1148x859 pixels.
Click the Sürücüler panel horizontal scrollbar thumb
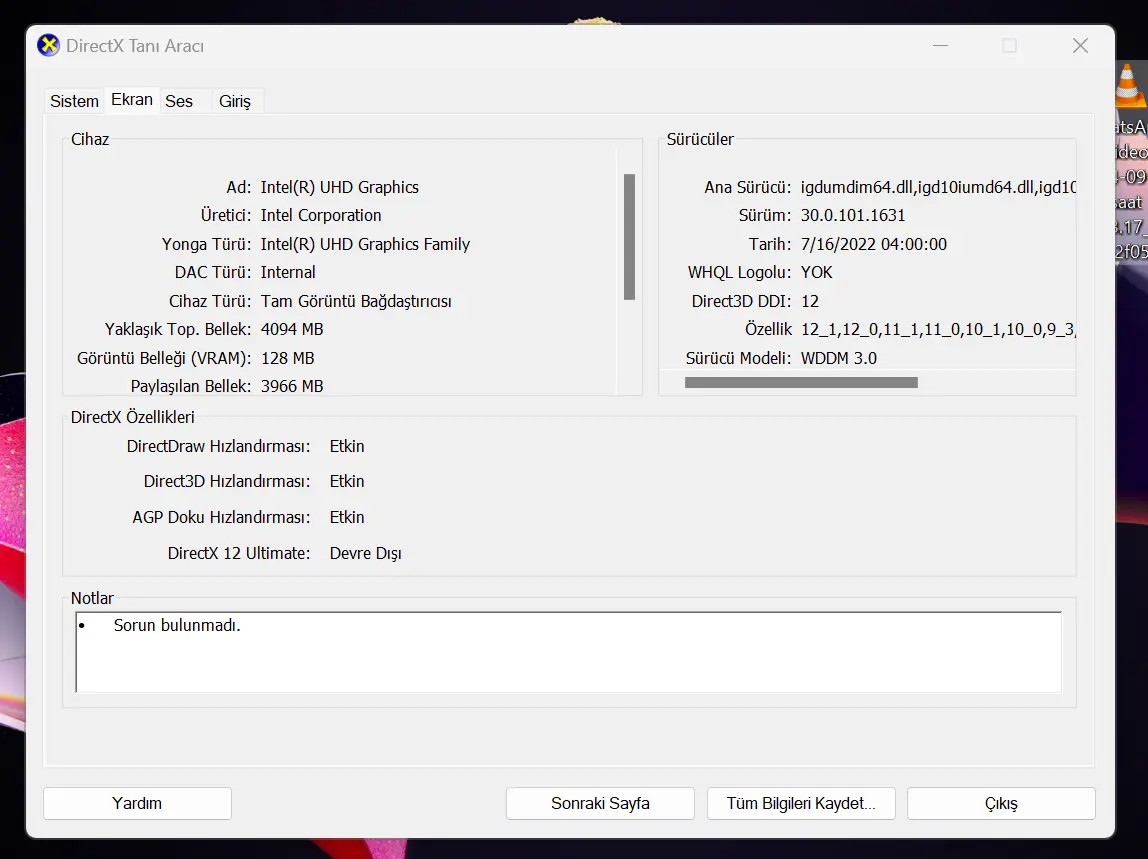(x=801, y=382)
